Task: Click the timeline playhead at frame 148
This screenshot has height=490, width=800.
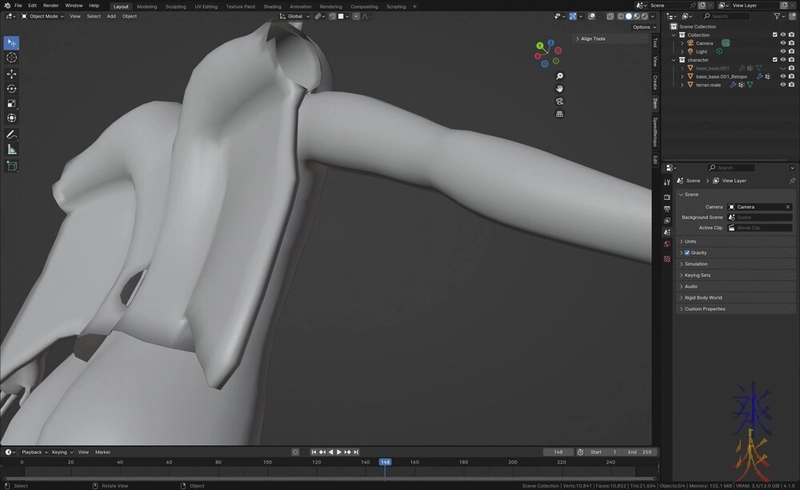Action: (x=385, y=462)
